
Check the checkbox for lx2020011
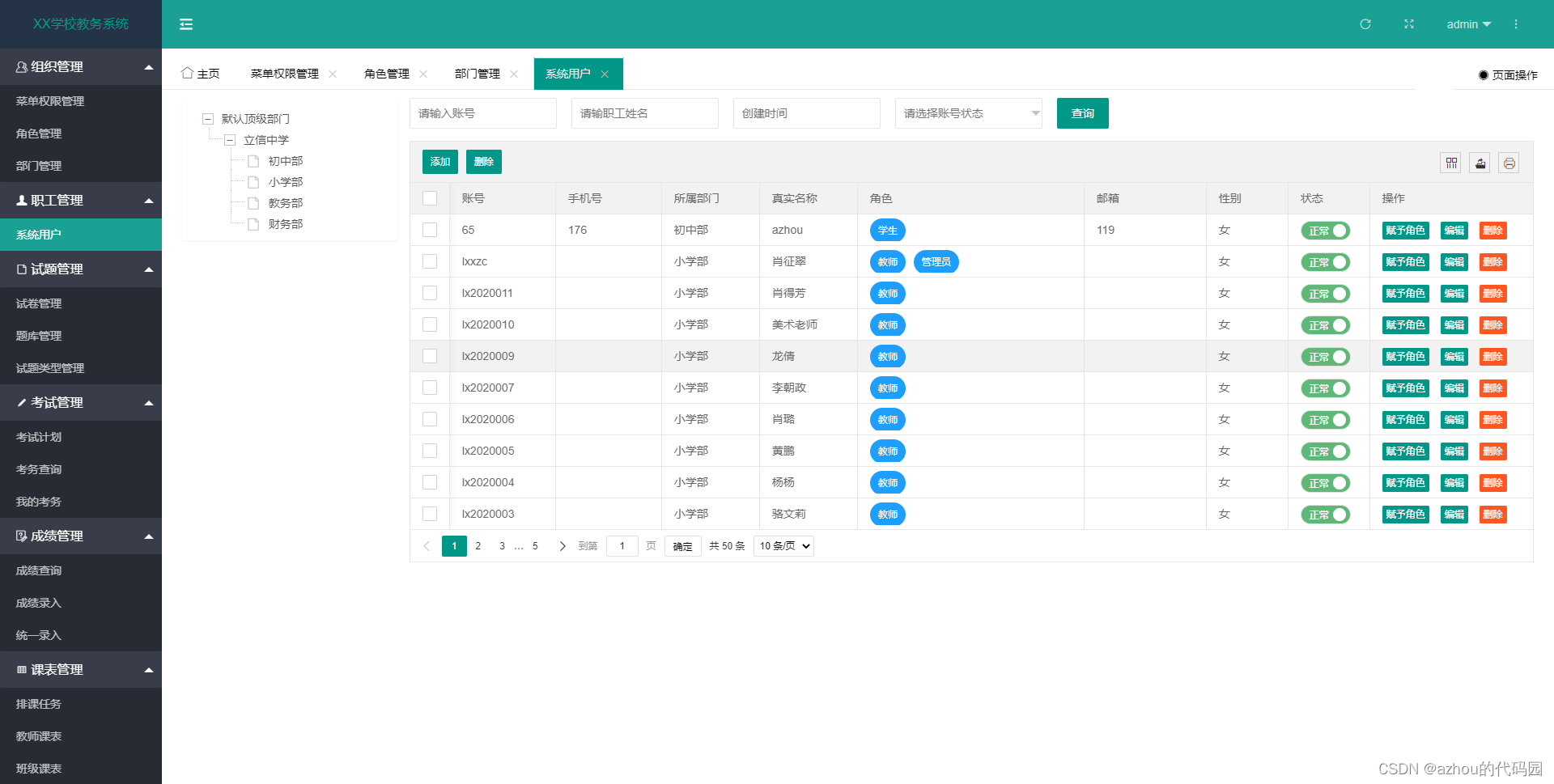pyautogui.click(x=430, y=293)
